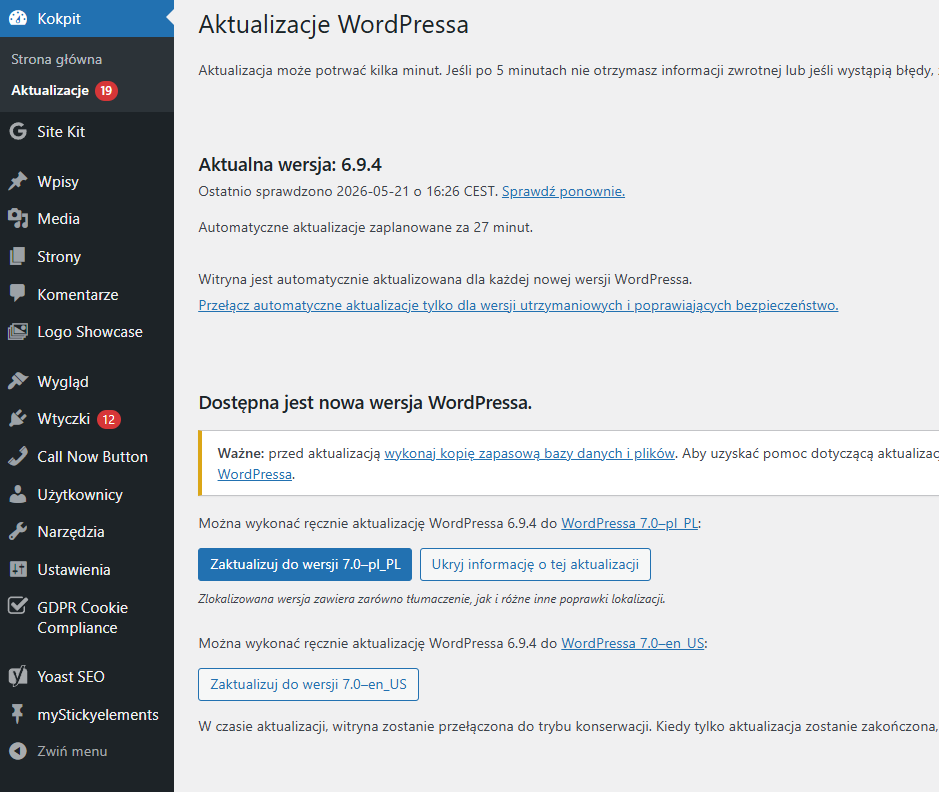This screenshot has height=792, width=939.
Task: Click the Wtyczki plug icon
Action: [x=18, y=418]
